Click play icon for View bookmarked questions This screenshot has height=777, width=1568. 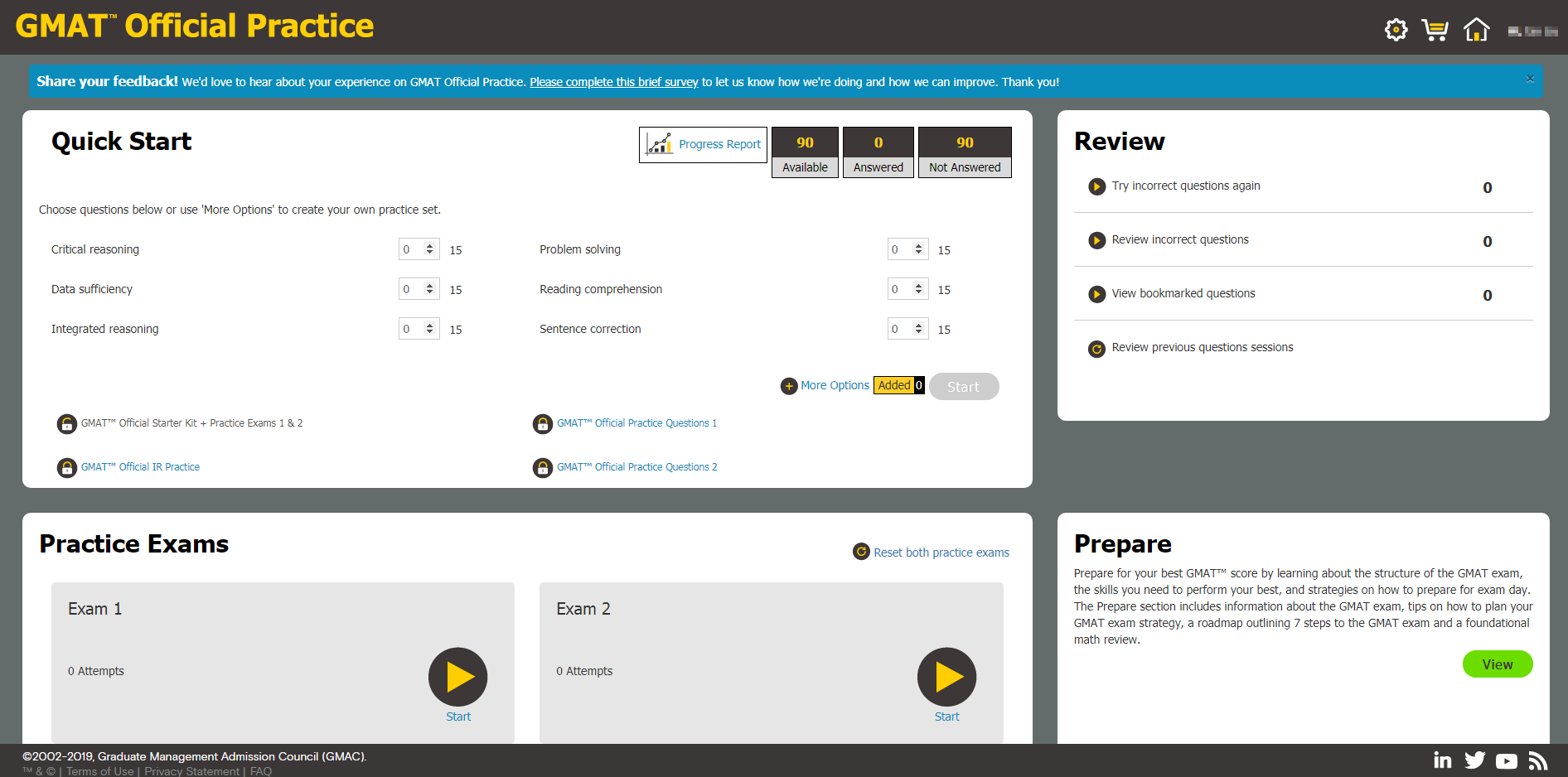tap(1096, 294)
